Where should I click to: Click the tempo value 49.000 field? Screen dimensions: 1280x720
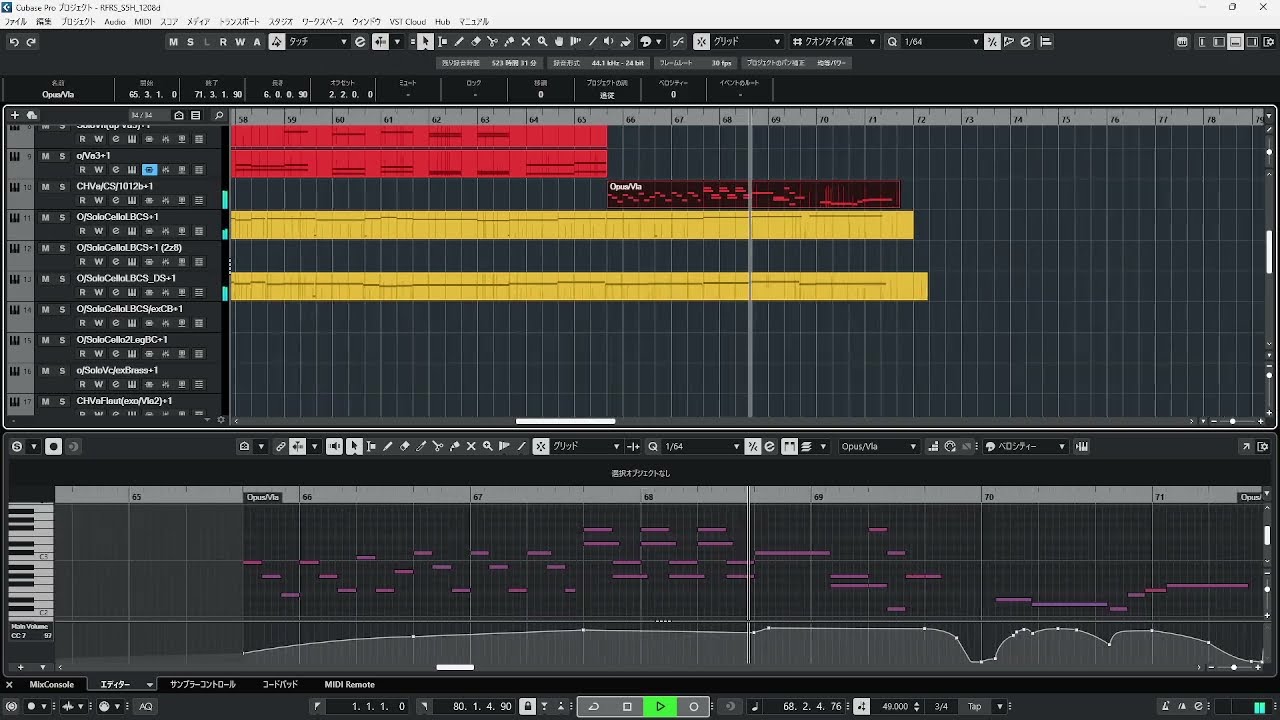click(895, 706)
